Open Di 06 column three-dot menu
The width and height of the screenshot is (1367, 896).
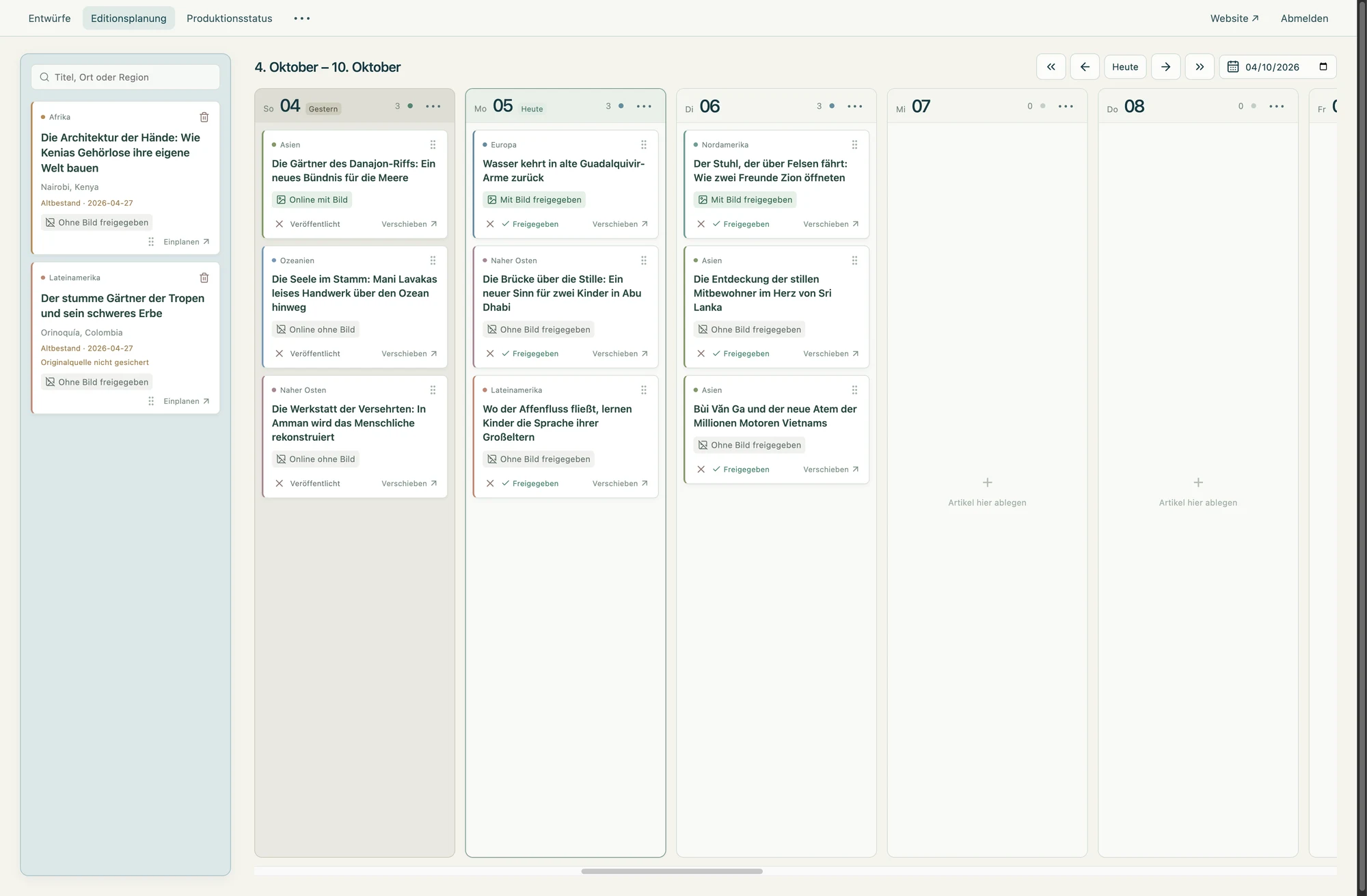pyautogui.click(x=855, y=106)
